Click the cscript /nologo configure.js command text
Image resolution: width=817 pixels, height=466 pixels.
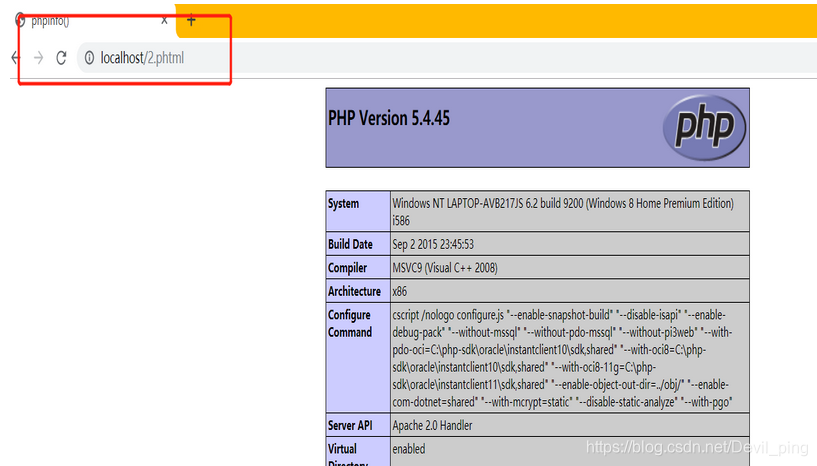(x=562, y=358)
